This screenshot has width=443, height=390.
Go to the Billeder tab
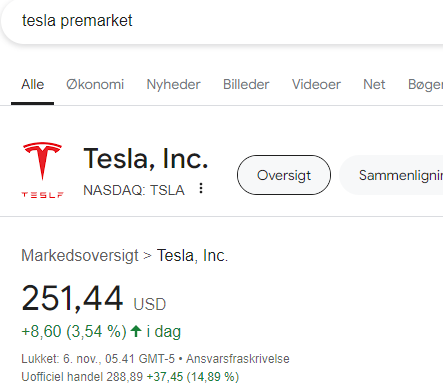[x=246, y=84]
